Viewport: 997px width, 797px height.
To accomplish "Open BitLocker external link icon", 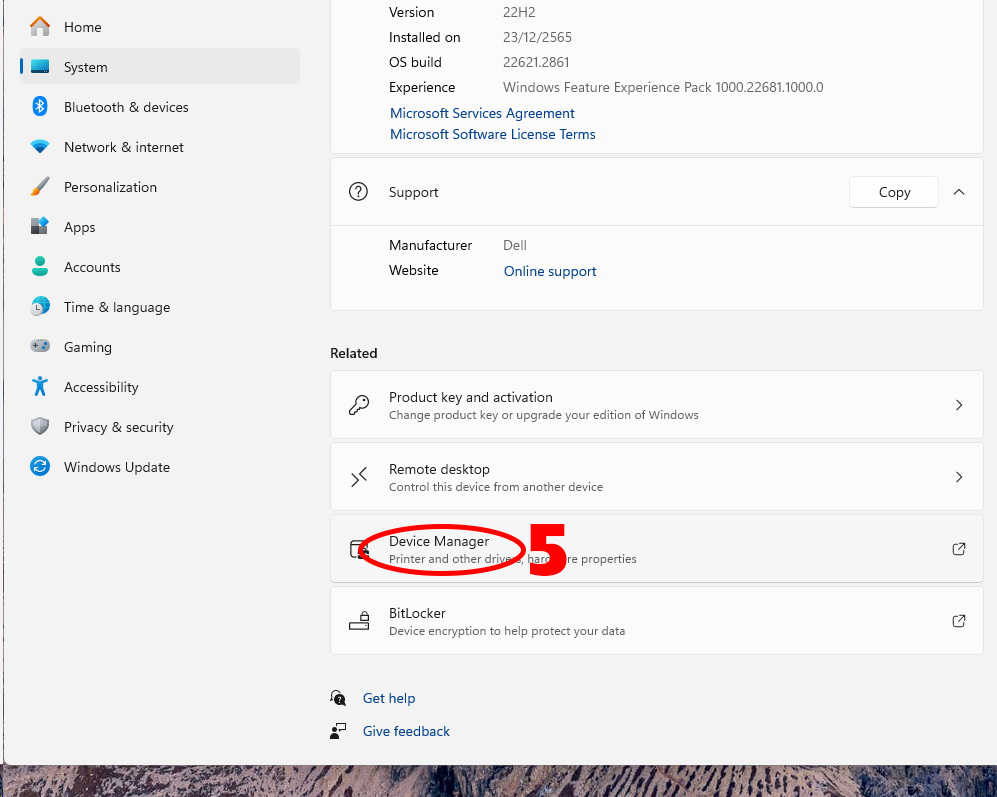I will pos(959,621).
